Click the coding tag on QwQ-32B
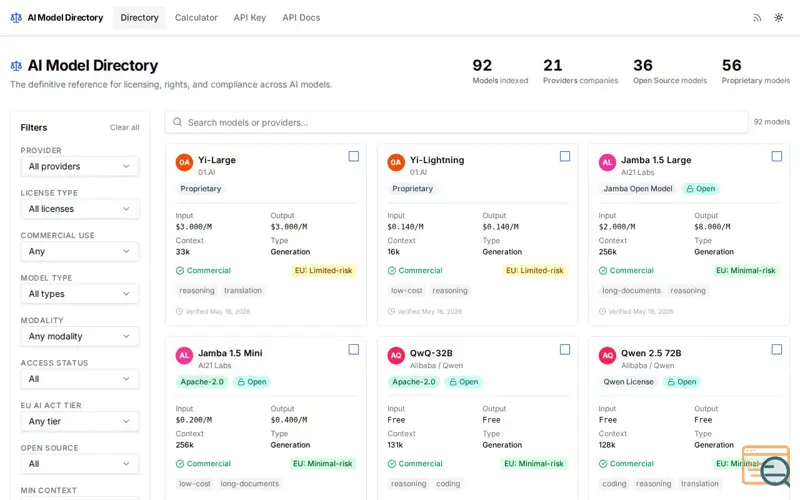The width and height of the screenshot is (800, 500). (448, 484)
